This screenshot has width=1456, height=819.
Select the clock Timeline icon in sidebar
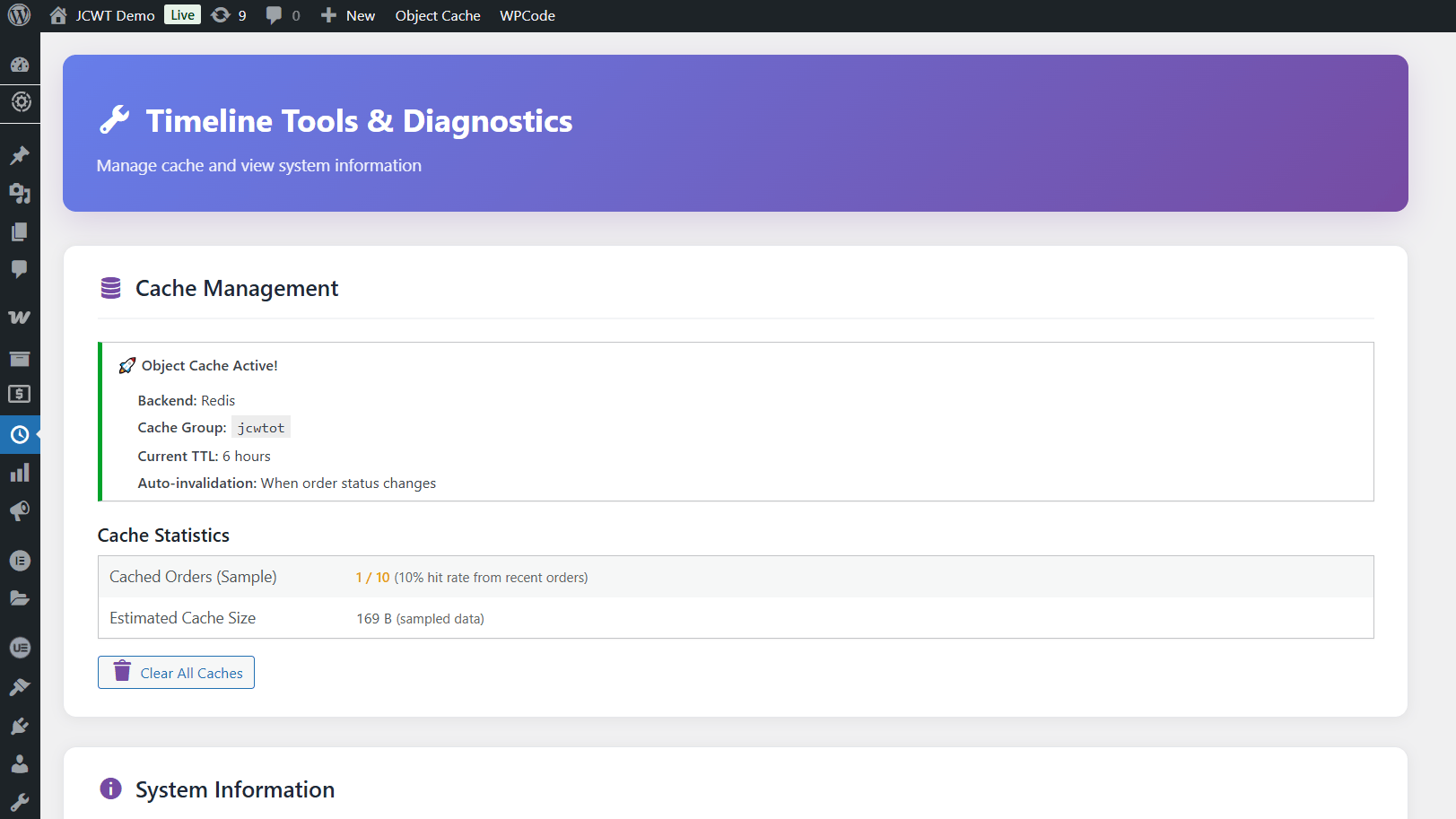click(20, 435)
